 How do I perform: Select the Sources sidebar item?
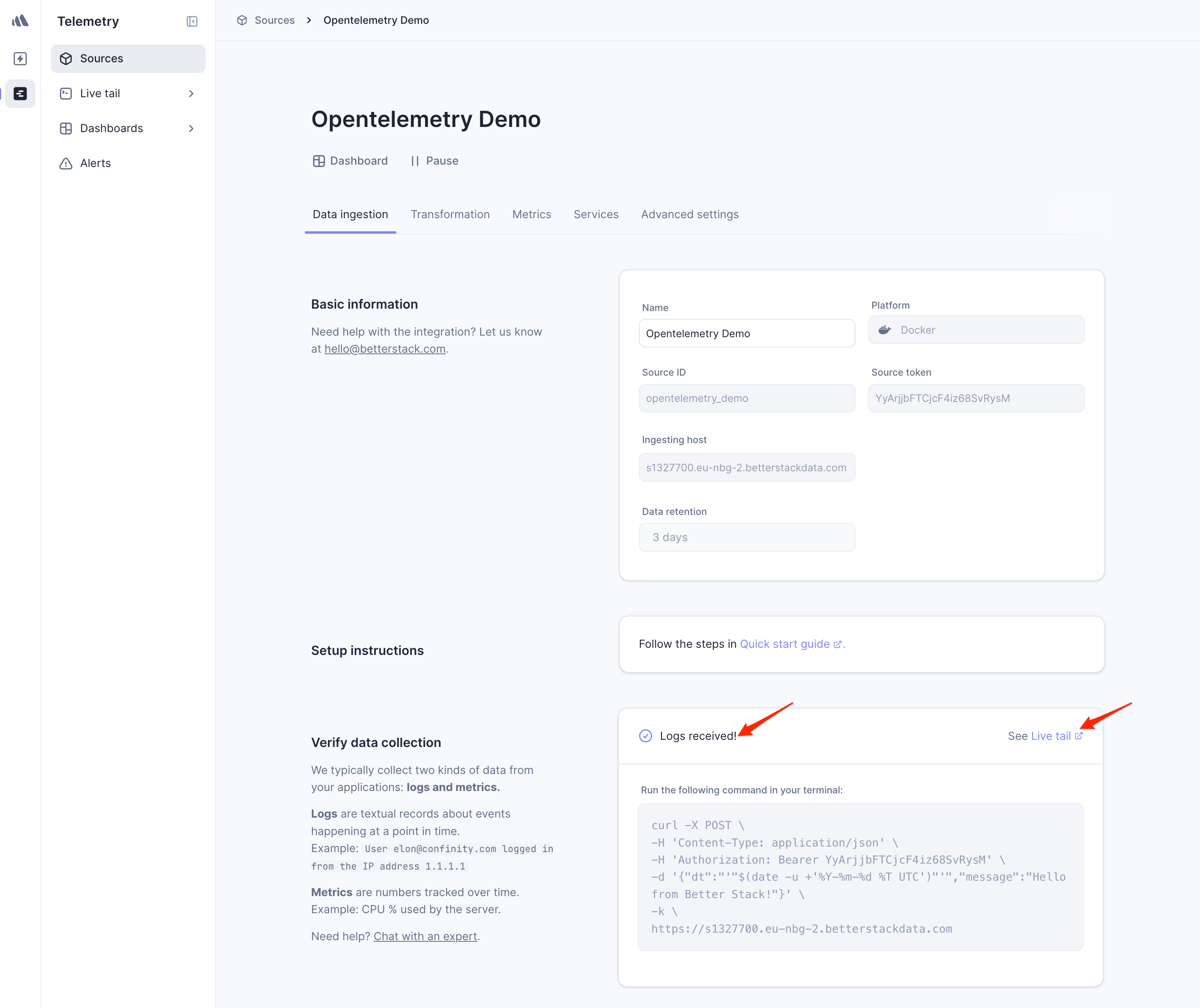tap(127, 58)
